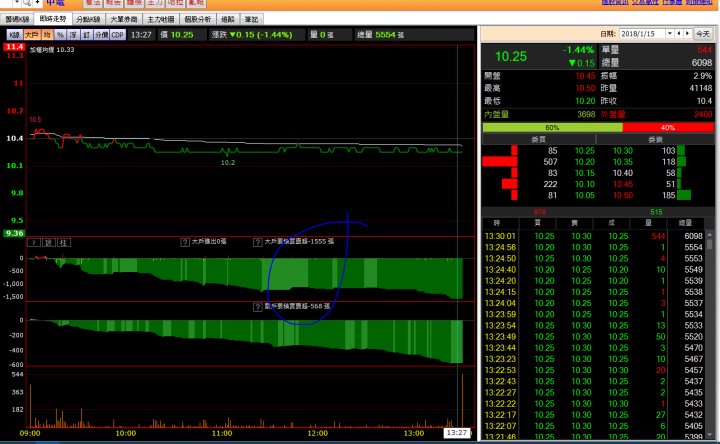
Task: Click the green 60% inner volume bar
Action: coord(552,128)
